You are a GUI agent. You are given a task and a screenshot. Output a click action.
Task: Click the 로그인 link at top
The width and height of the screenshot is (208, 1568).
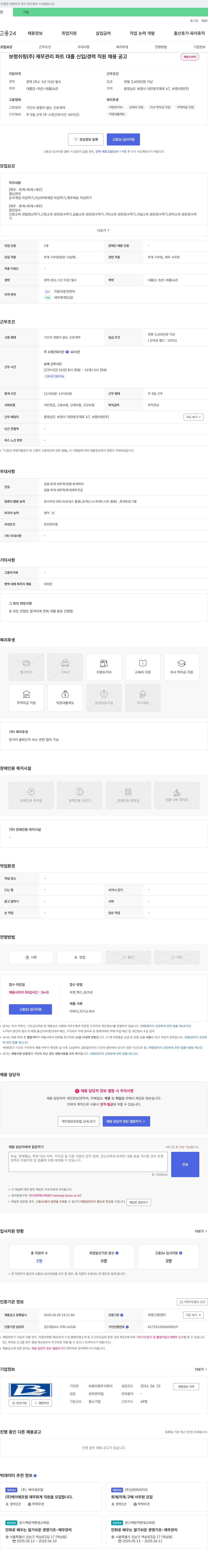tap(194, 21)
